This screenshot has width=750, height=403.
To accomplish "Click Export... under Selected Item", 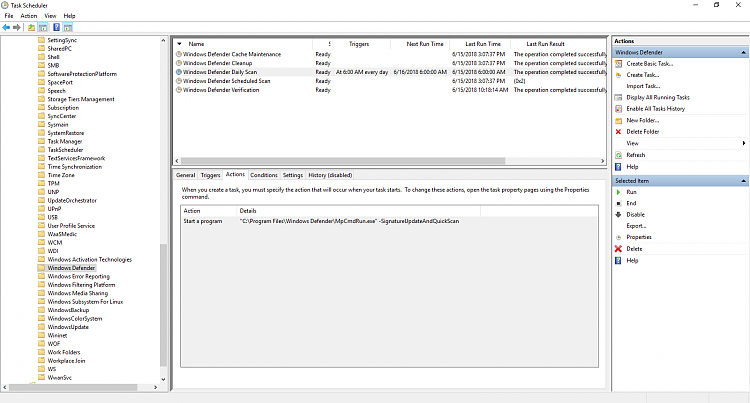I will pyautogui.click(x=636, y=226).
